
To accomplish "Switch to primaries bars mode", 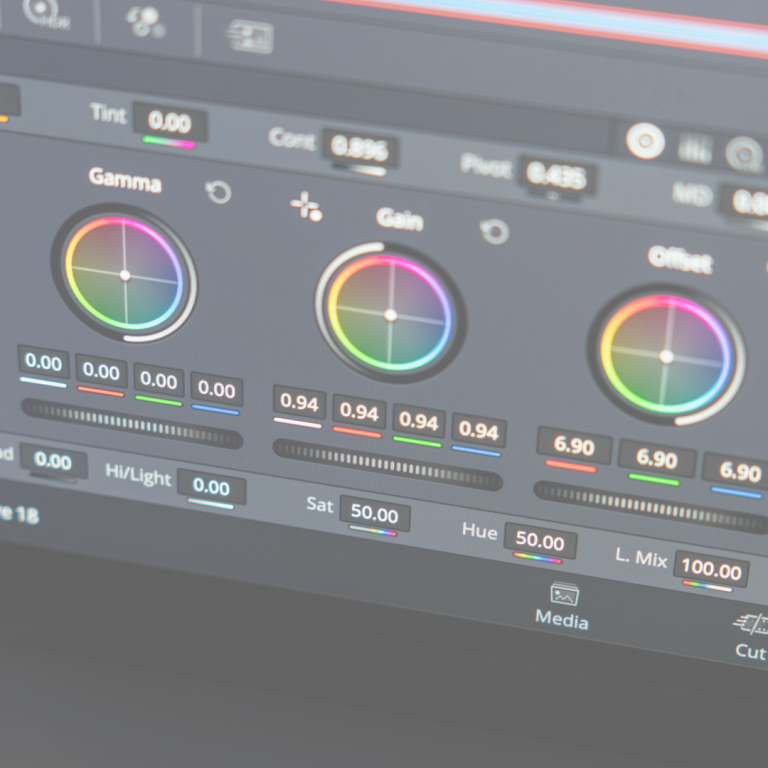I will tap(695, 149).
